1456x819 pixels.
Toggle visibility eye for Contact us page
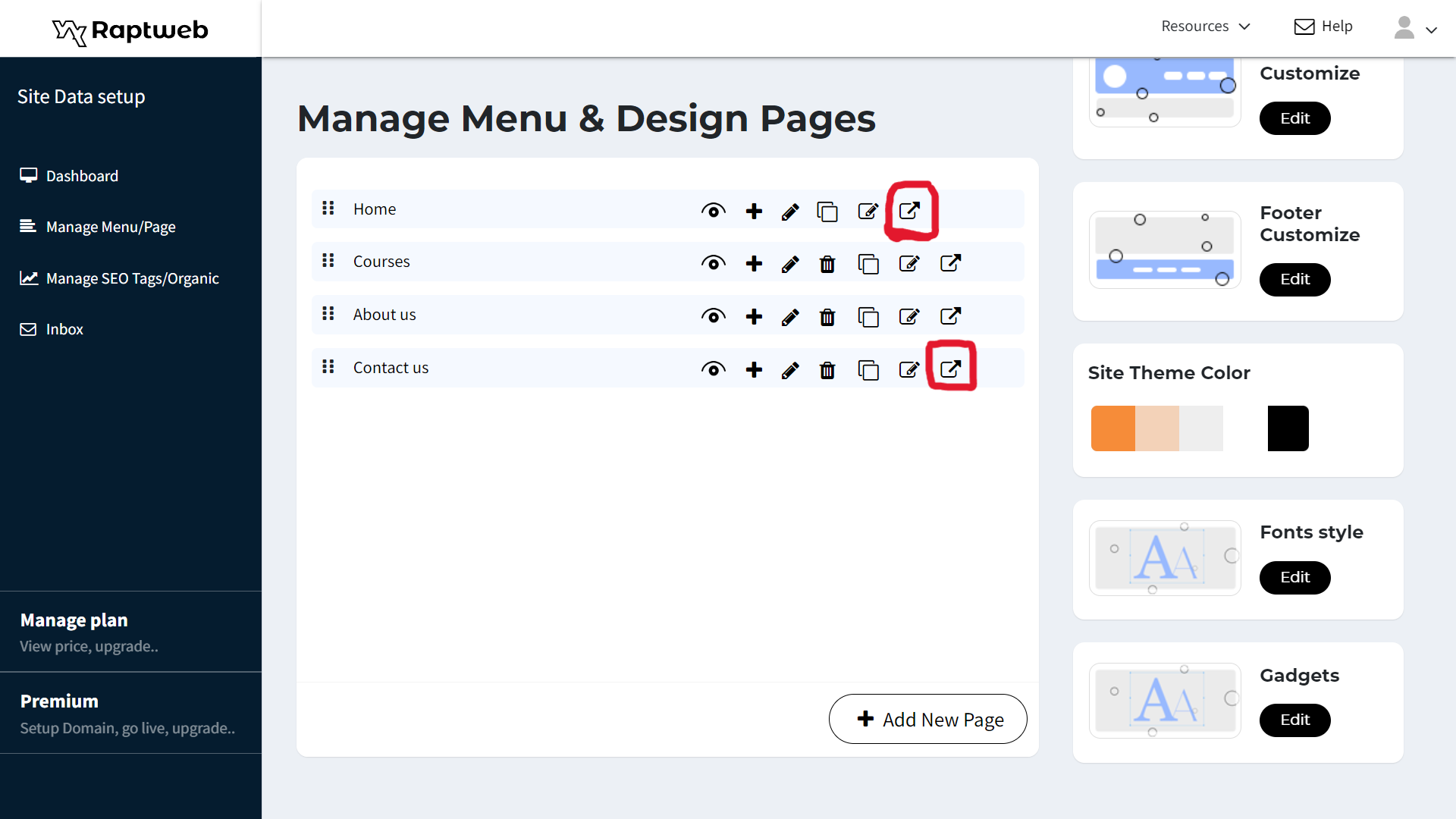pos(713,369)
